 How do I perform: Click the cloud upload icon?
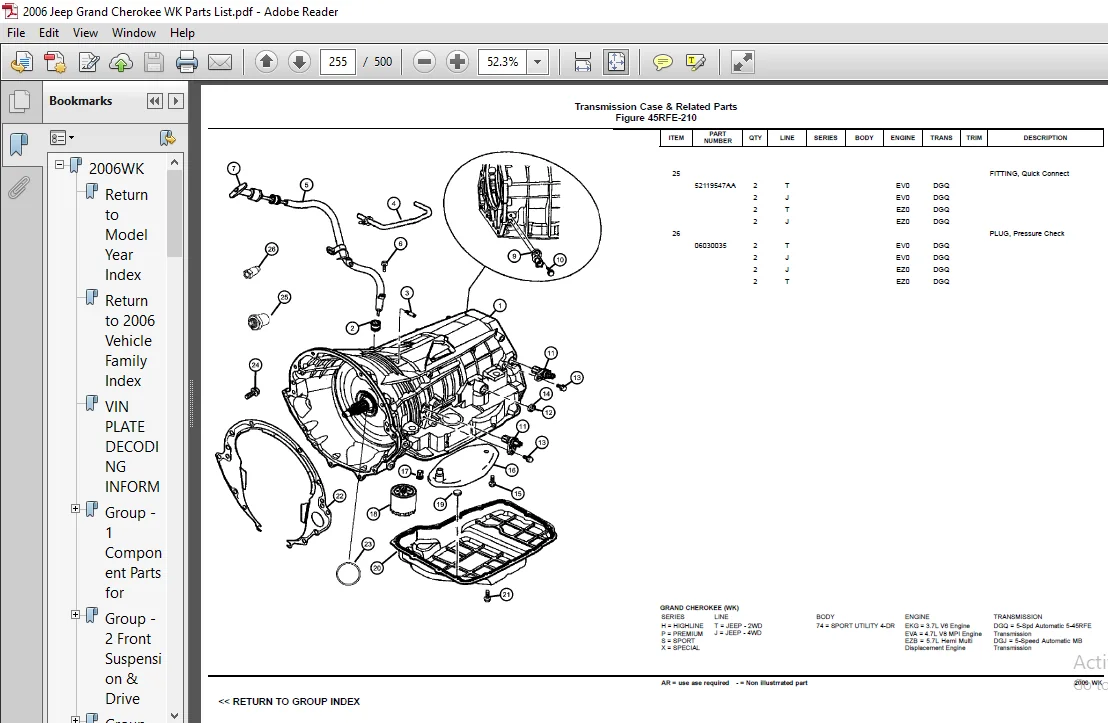click(x=121, y=62)
